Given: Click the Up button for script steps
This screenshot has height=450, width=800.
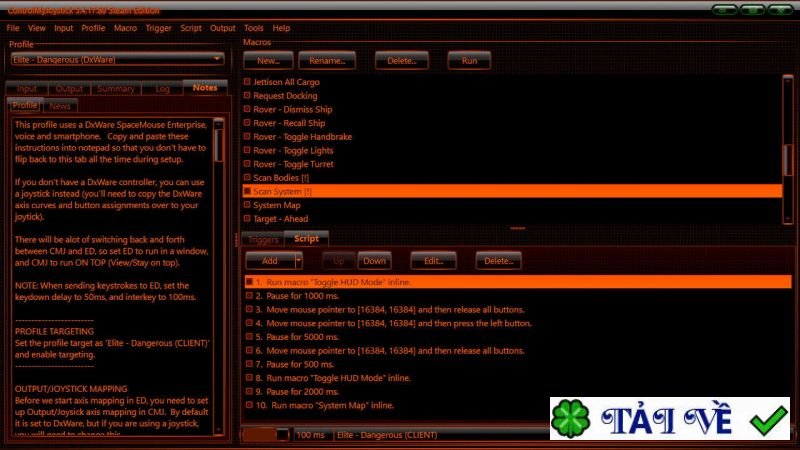Looking at the screenshot, I should pos(338,261).
